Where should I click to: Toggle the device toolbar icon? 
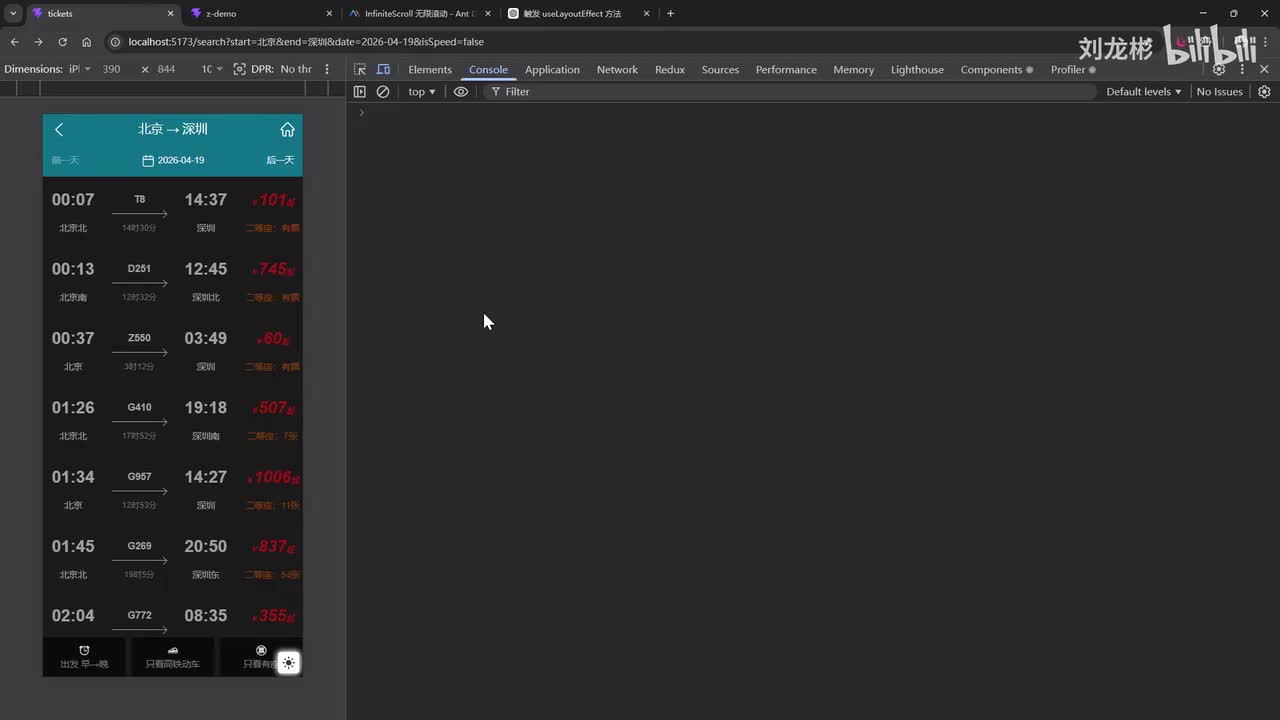pyautogui.click(x=383, y=69)
